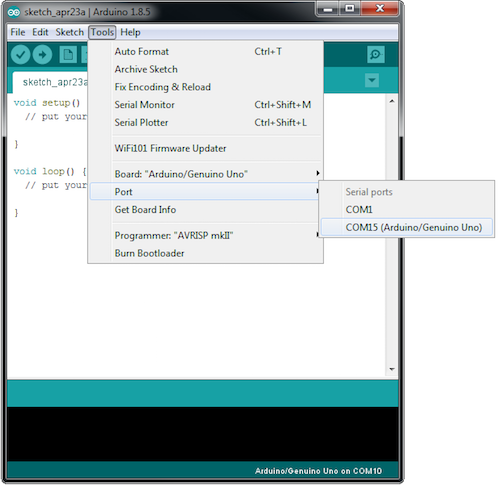Open the tab options dropdown arrow
Image resolution: width=500 pixels, height=485 pixels.
point(372,80)
